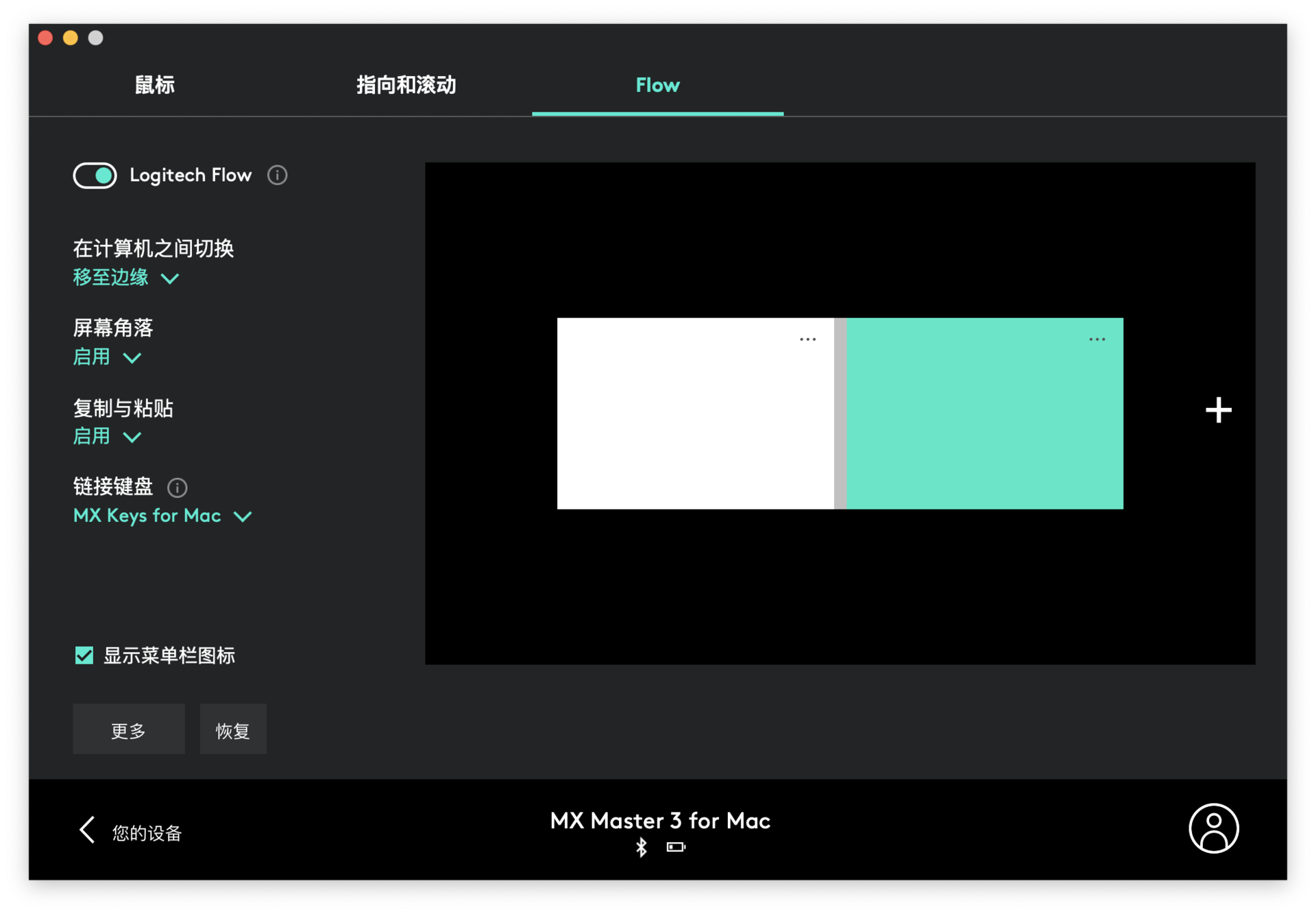Uncheck 显示菜单栏图标 checkbox
This screenshot has height=914, width=1316.
click(x=84, y=656)
